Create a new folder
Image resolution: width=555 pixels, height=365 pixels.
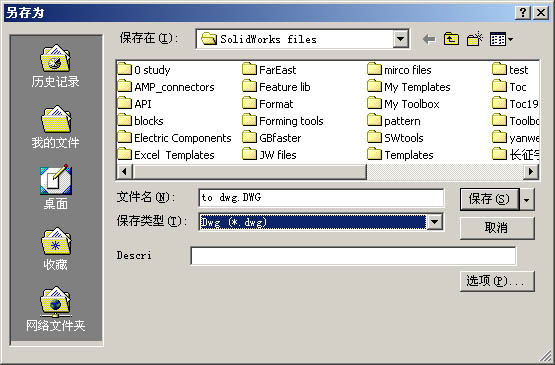(x=475, y=39)
